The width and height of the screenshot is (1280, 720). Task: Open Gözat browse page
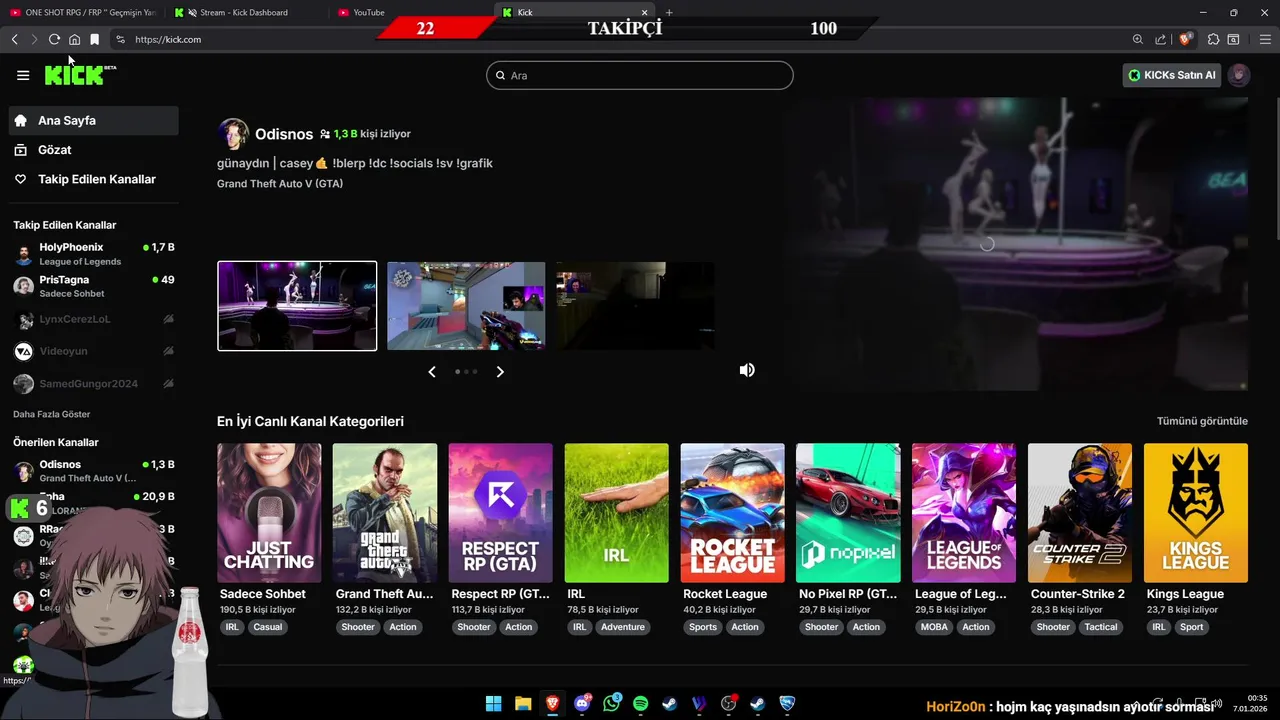click(x=94, y=150)
